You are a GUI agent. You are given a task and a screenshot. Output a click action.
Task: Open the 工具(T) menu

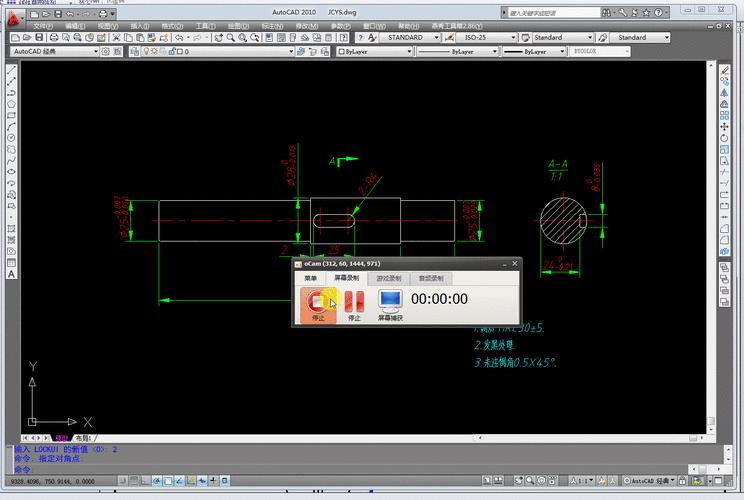click(204, 26)
